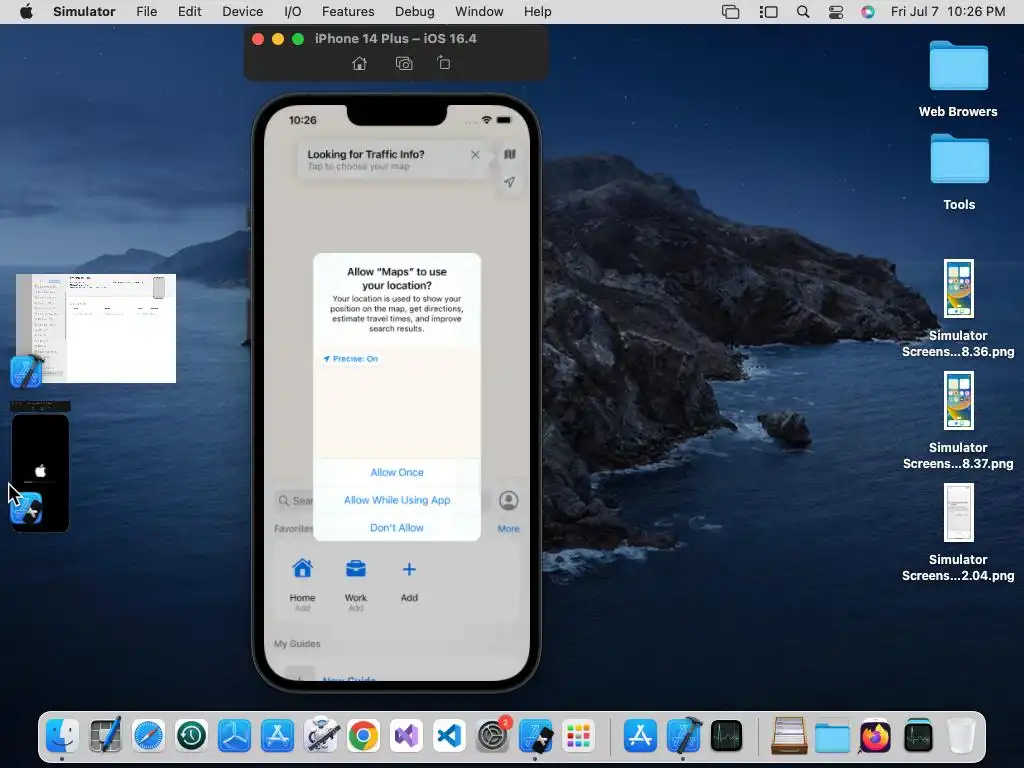The height and width of the screenshot is (768, 1024).
Task: Open 'More' favorites link in Maps
Action: 509,529
